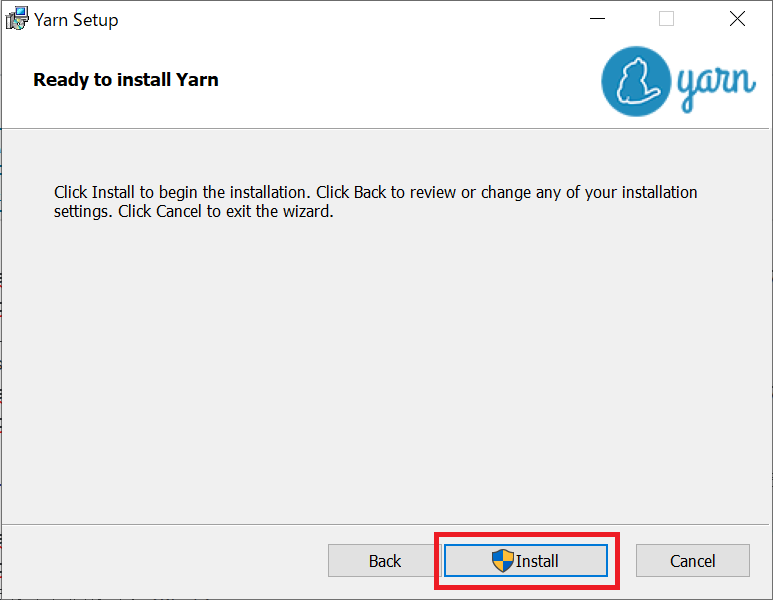Click the first line of instruction text

pyautogui.click(x=375, y=191)
